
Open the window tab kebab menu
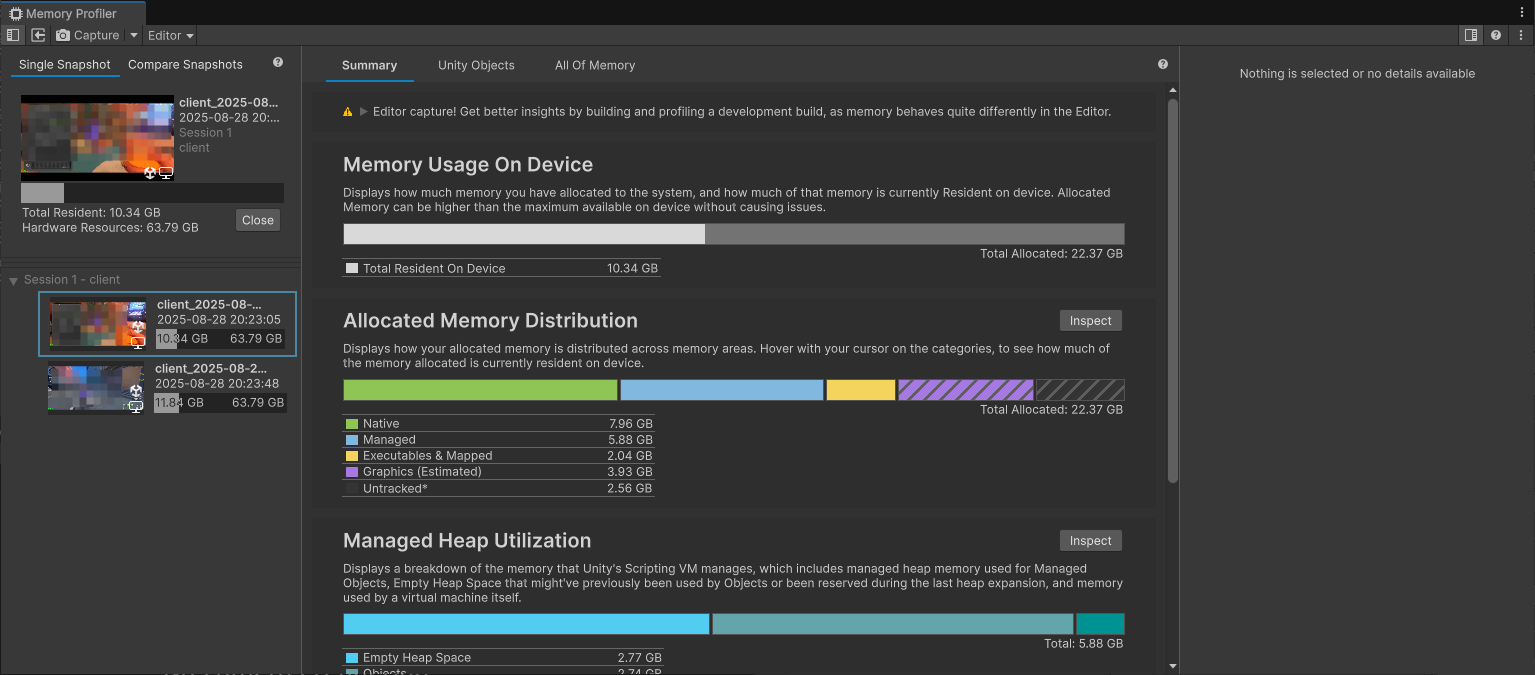click(1522, 11)
